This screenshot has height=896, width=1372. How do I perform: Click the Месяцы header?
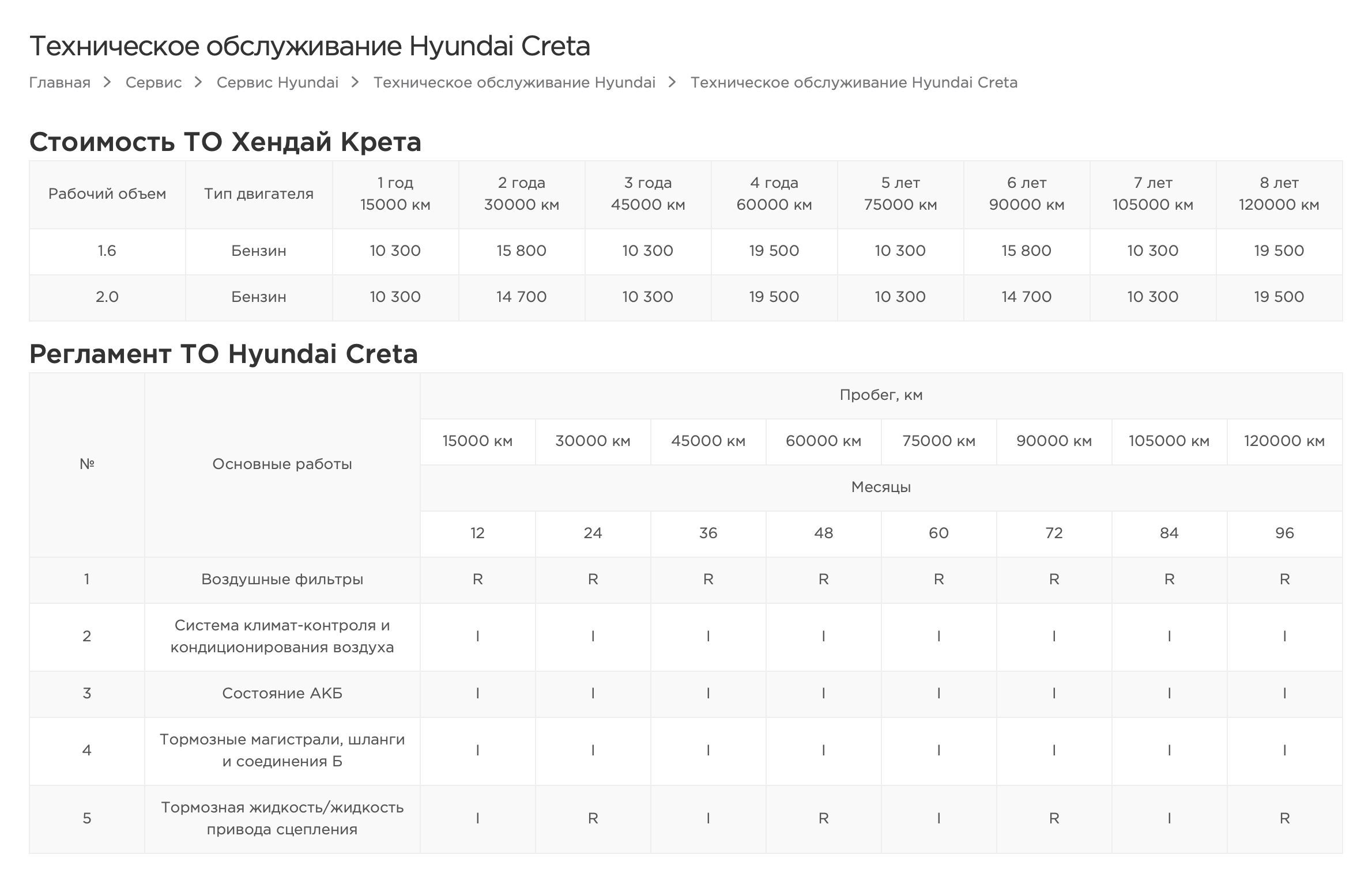[x=881, y=487]
